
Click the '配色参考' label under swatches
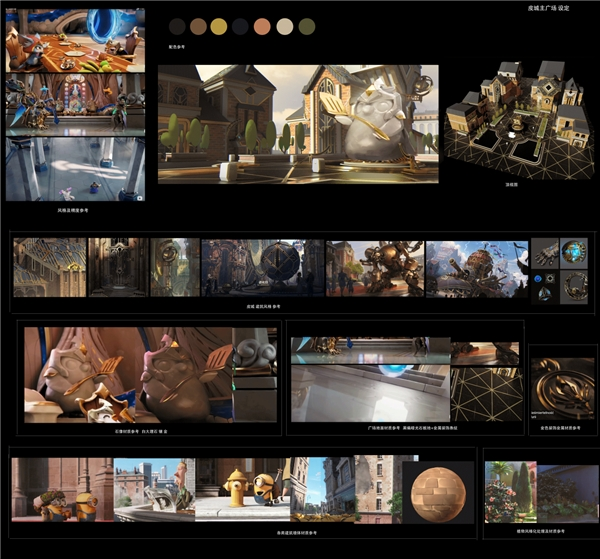[177, 47]
